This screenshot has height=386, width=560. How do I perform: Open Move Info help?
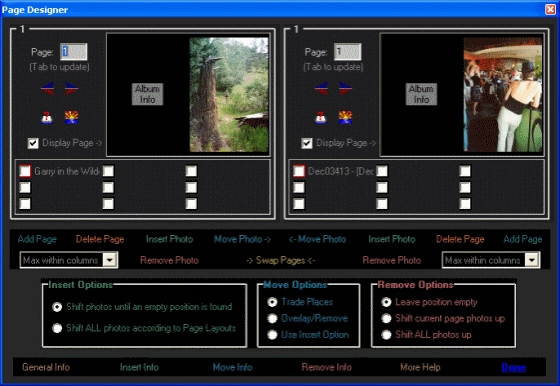tap(232, 367)
